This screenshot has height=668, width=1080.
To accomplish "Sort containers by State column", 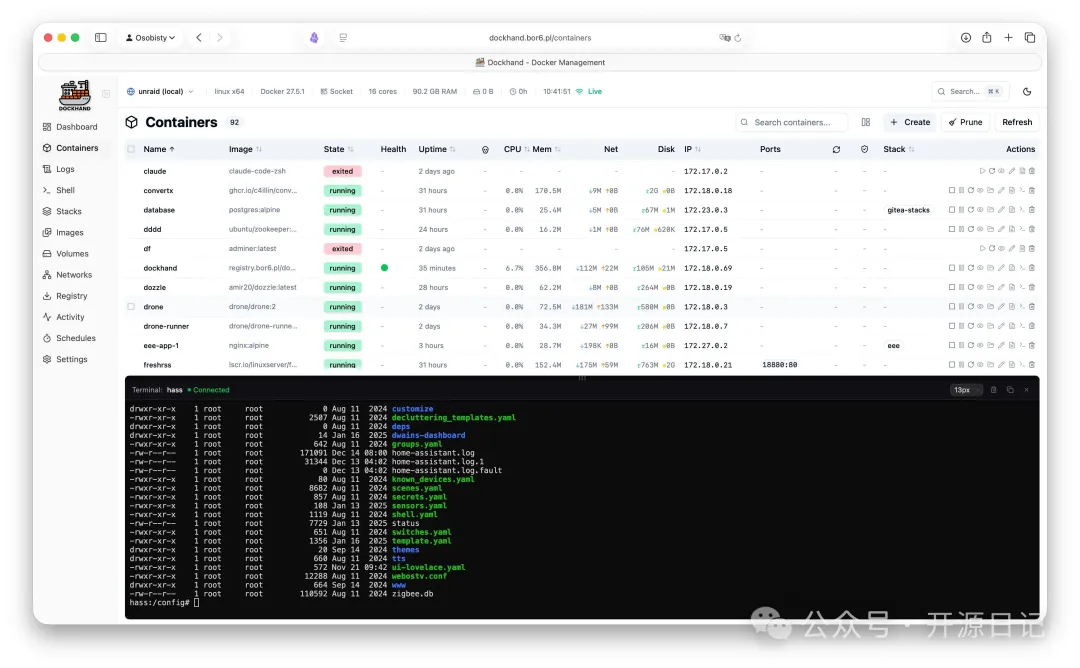I will click(x=338, y=149).
